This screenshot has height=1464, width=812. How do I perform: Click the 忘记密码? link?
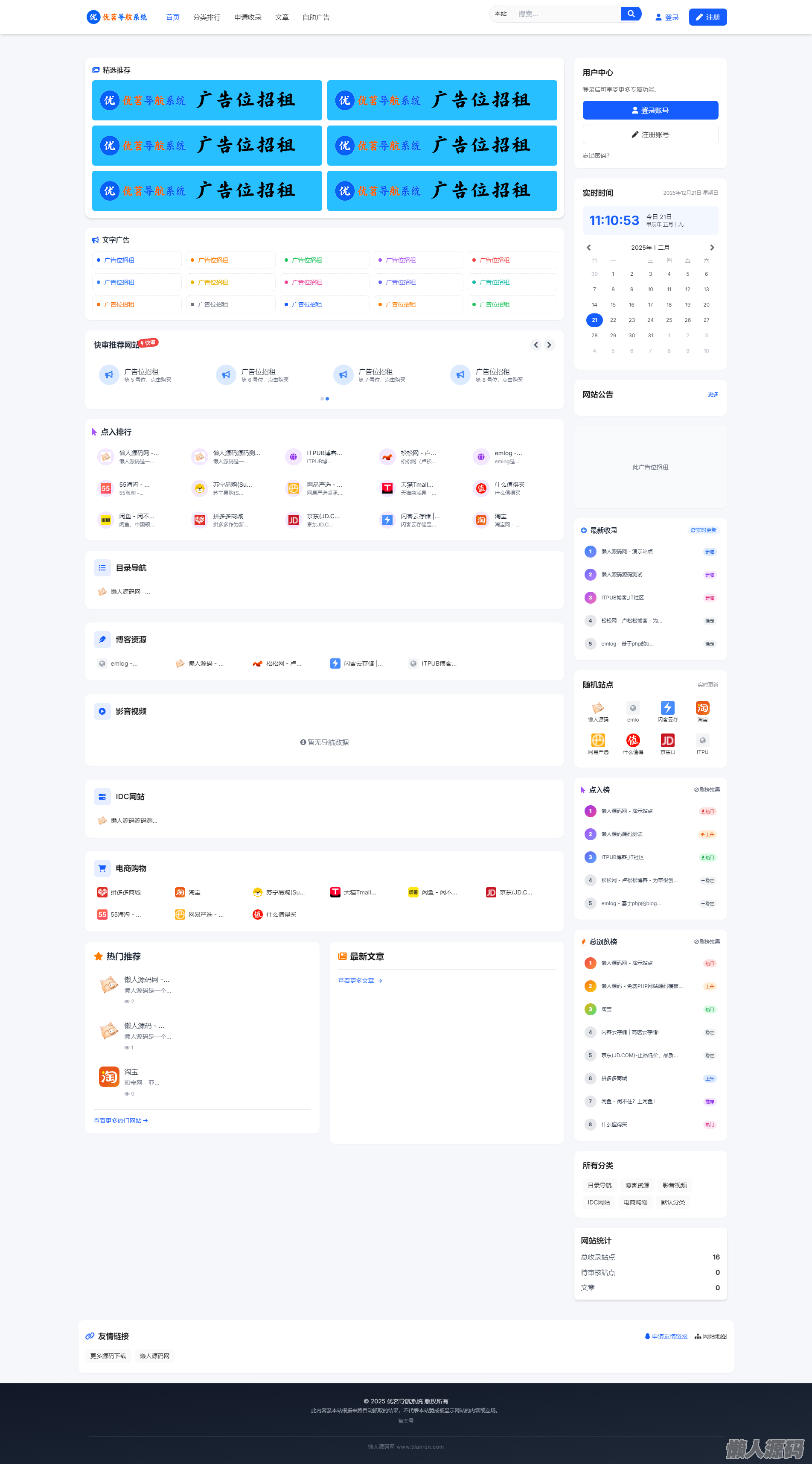pyautogui.click(x=596, y=155)
